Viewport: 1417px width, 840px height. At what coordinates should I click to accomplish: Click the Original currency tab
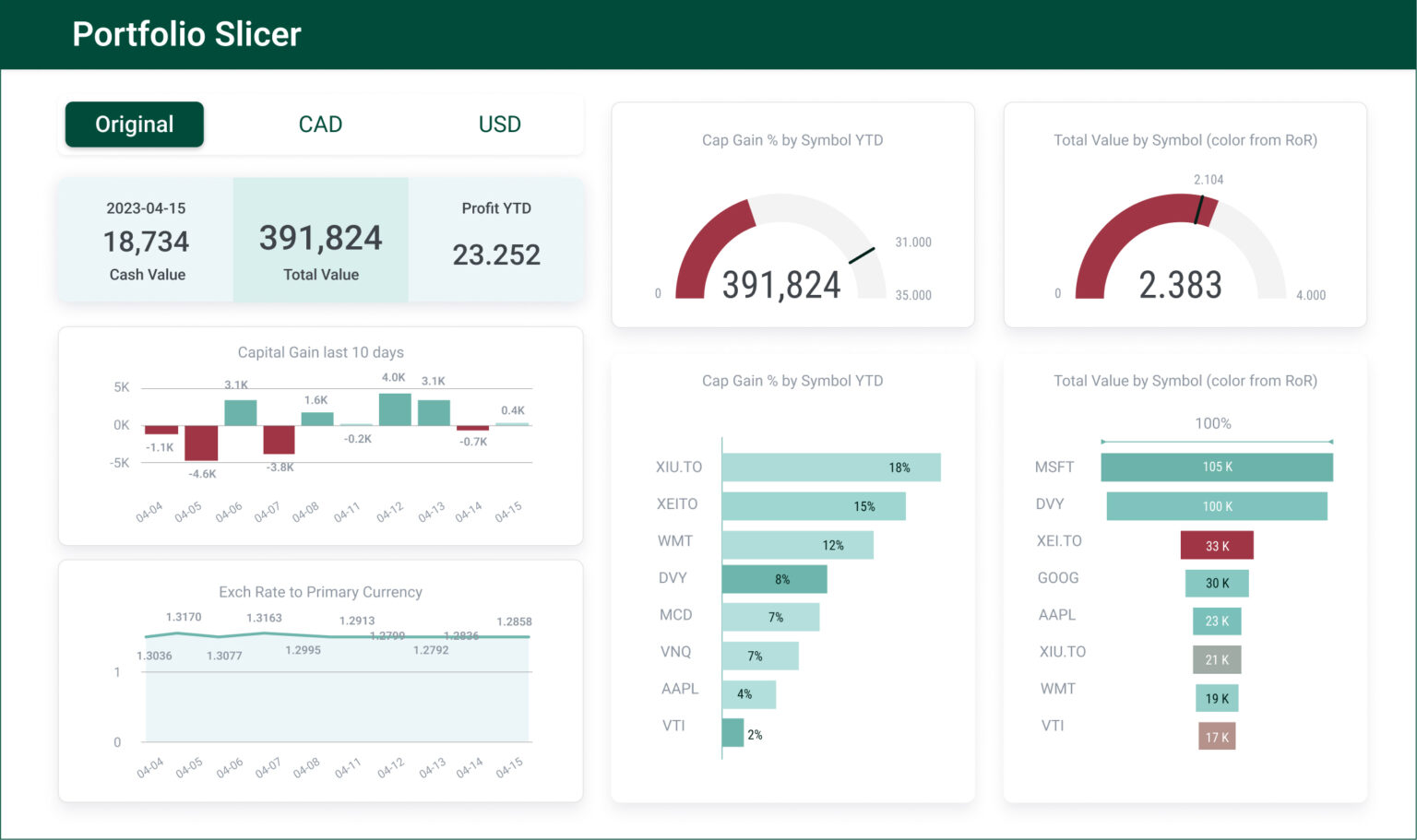(x=134, y=124)
